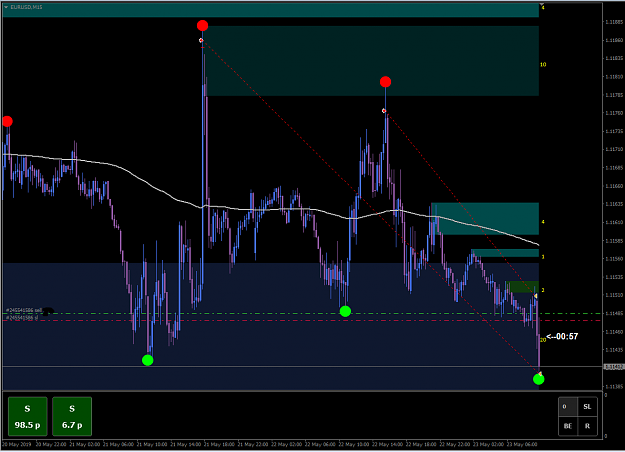Click the 21 May 02:00 time label
625x452 pixels.
click(x=85, y=444)
